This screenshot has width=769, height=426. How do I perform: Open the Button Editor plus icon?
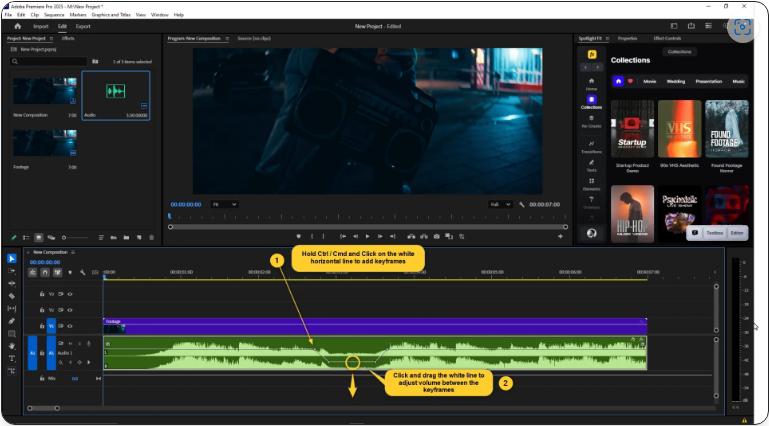click(560, 236)
